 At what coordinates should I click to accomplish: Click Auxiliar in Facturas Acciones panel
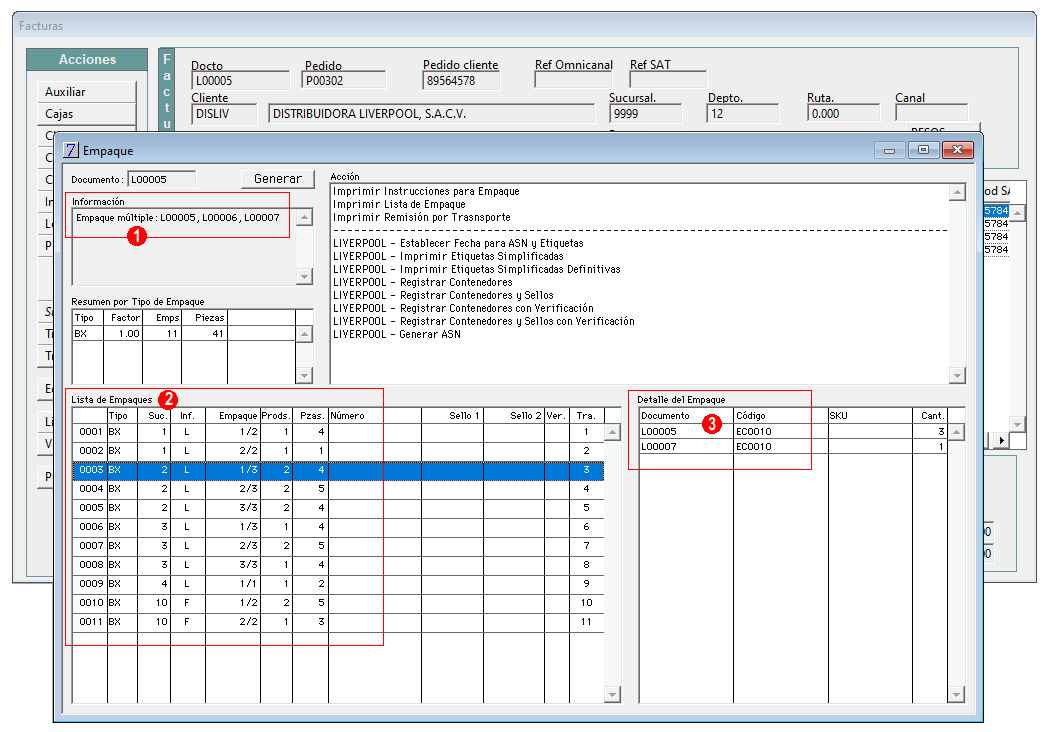[x=86, y=92]
